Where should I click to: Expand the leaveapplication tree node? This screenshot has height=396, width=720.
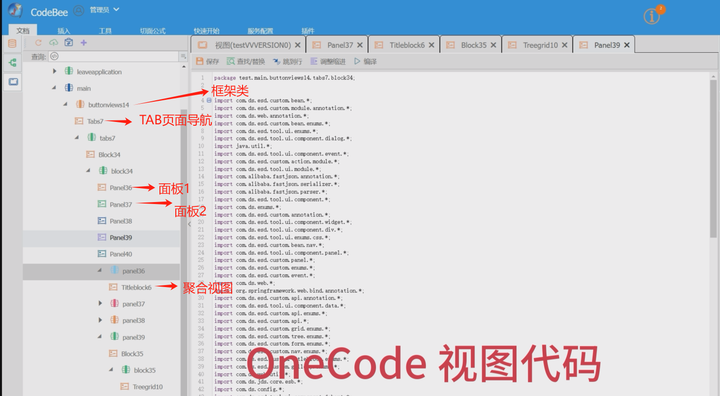click(54, 71)
